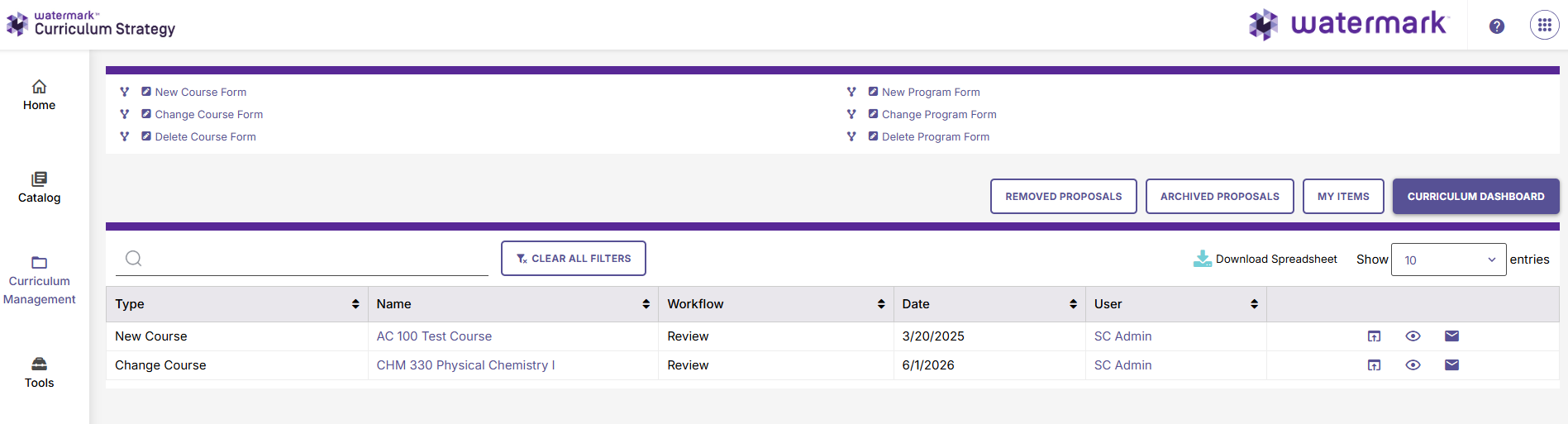The height and width of the screenshot is (424, 1568).
Task: Click workflow icon beside Delete Course Form
Action: click(125, 136)
